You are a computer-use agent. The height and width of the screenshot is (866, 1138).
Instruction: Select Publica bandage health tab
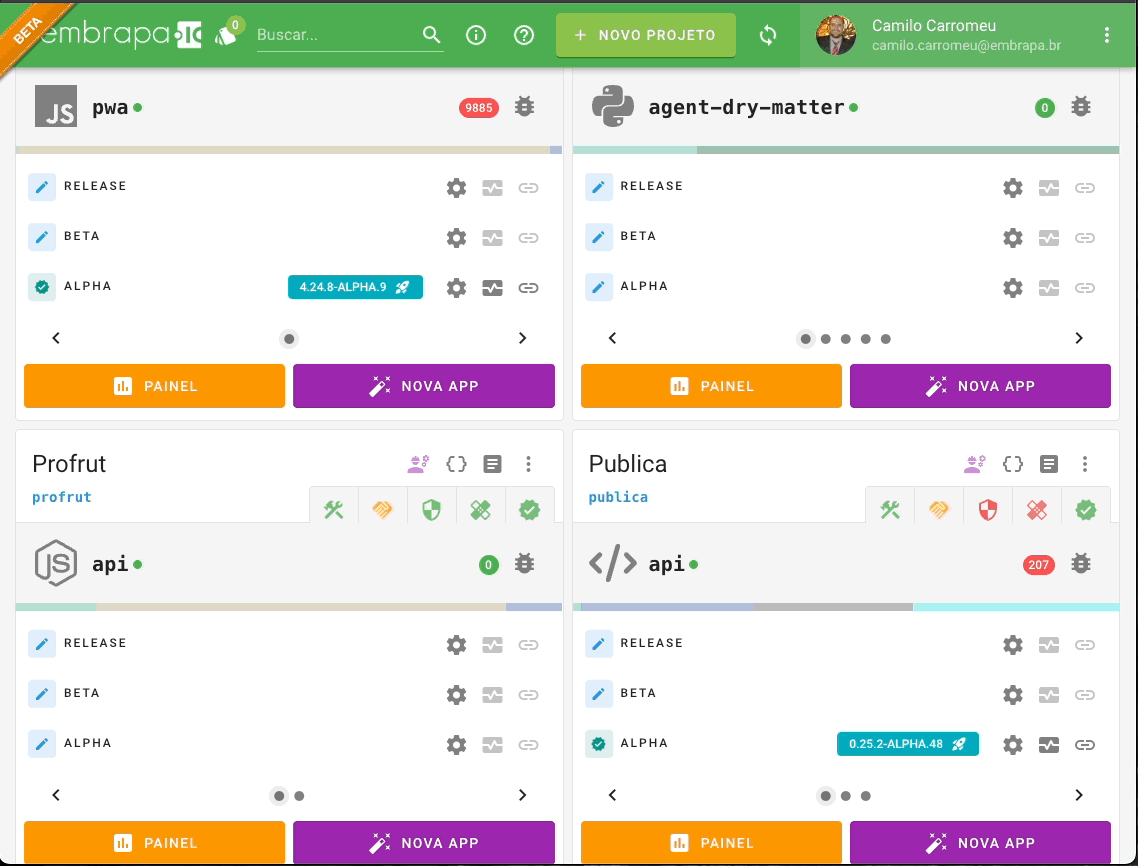tap(1036, 510)
